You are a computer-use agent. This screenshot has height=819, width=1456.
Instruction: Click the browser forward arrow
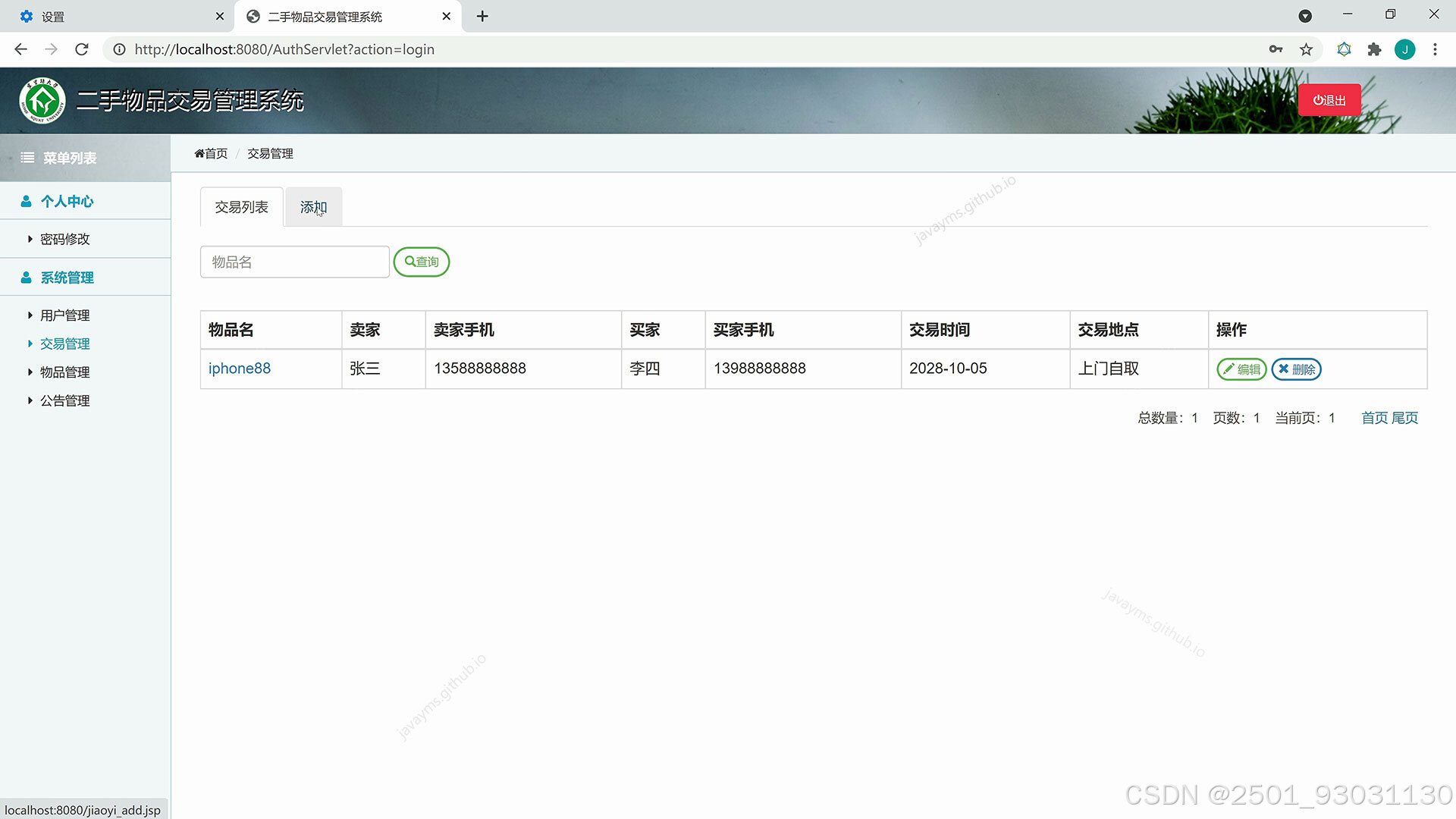point(51,49)
